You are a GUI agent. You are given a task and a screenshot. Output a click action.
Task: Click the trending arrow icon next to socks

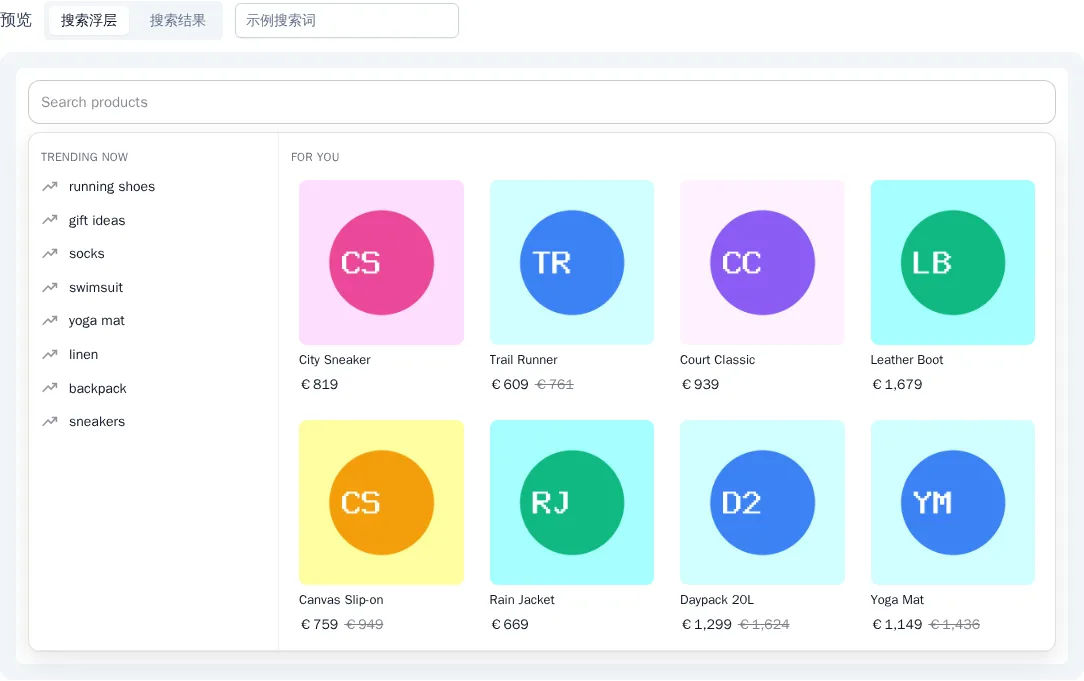click(50, 254)
